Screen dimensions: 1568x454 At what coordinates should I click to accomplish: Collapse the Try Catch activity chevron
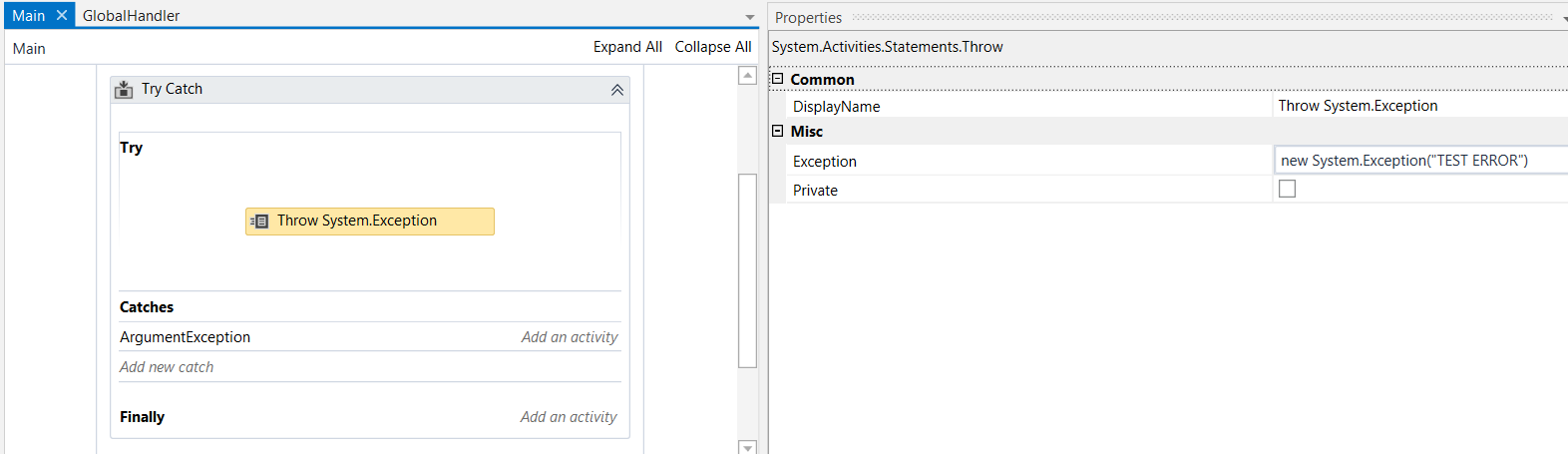(x=617, y=90)
